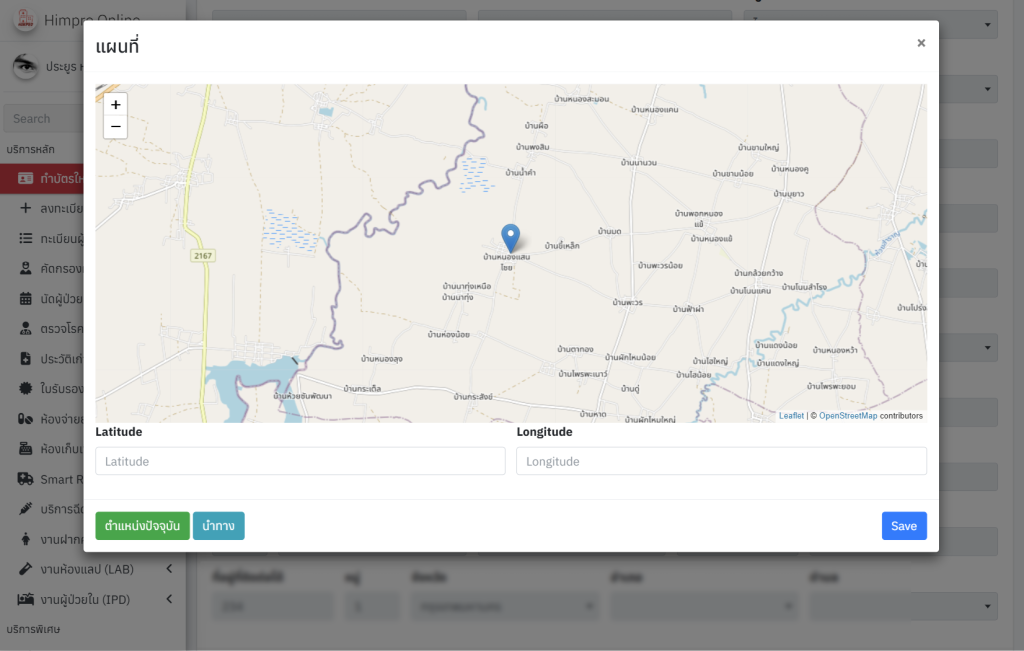Open the ID card sidebar icon
Image resolution: width=1024 pixels, height=651 pixels.
[x=25, y=178]
